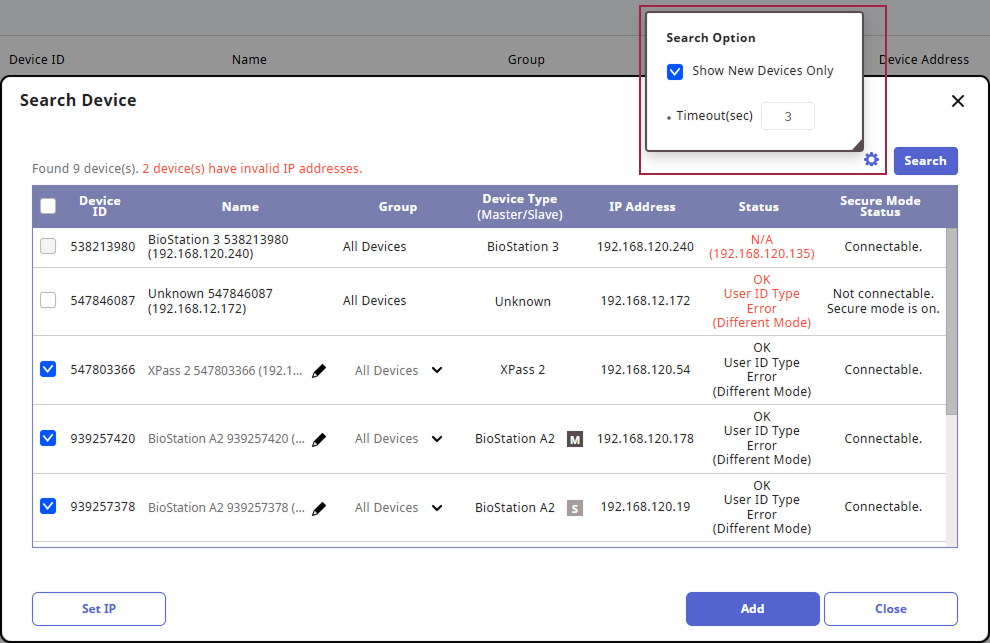Deselect device 939257420 checkbox
The image size is (990, 643).
pyautogui.click(x=48, y=438)
